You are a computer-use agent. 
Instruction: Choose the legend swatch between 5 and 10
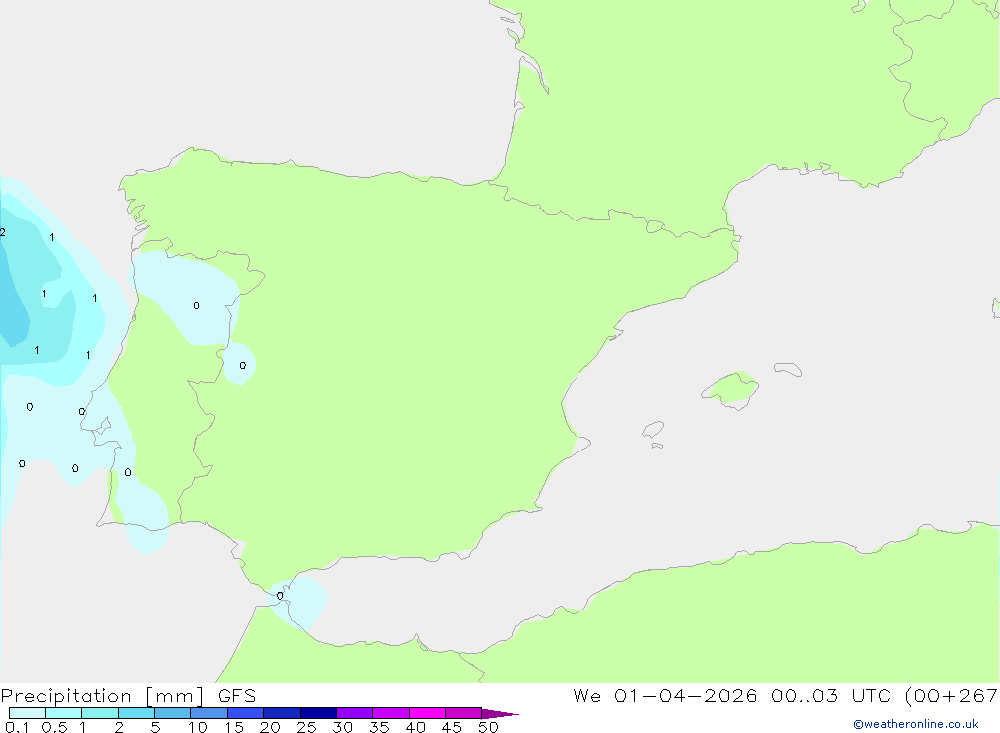tap(173, 713)
